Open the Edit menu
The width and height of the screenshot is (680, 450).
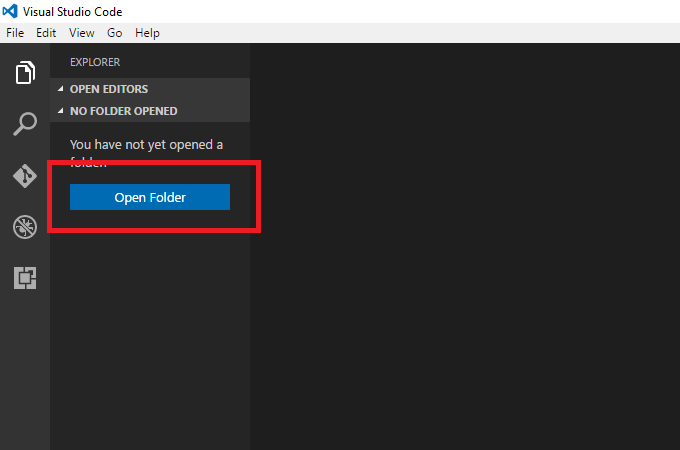click(x=46, y=33)
